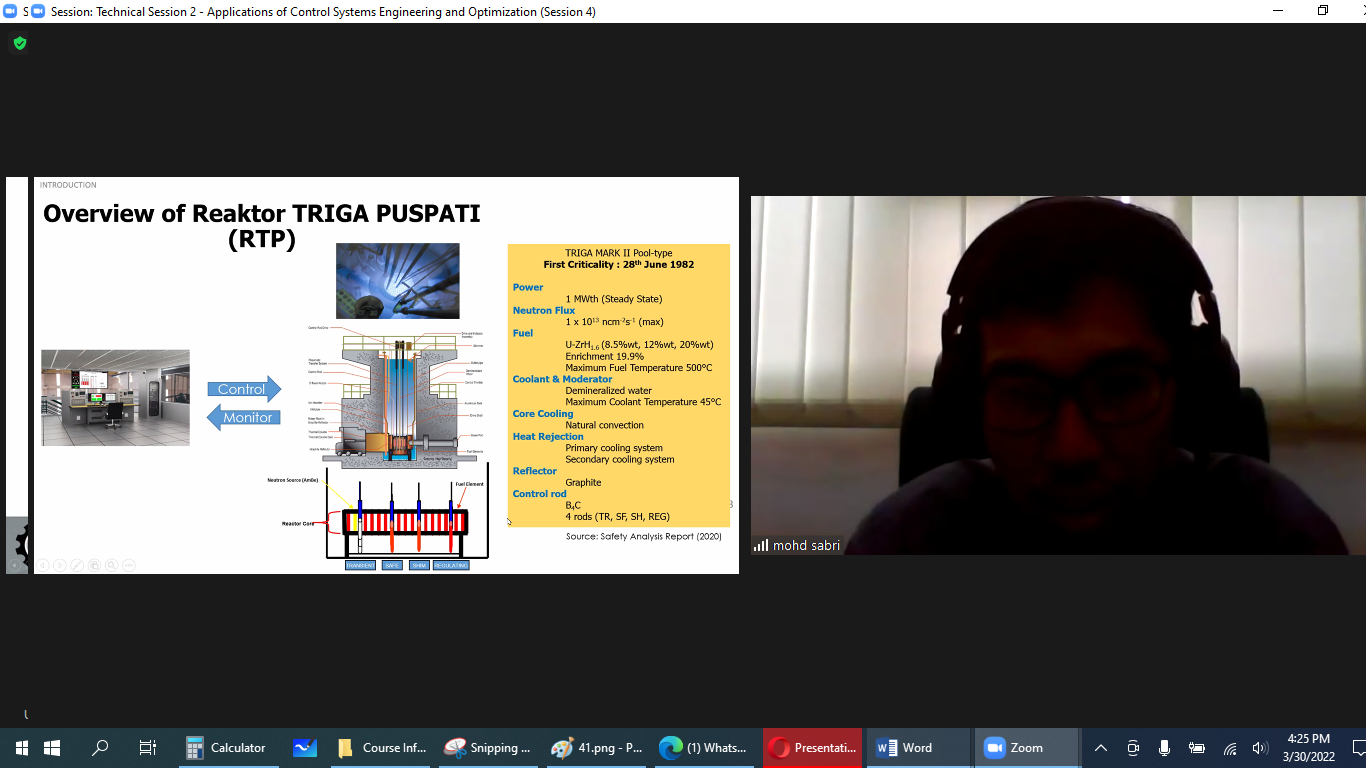Click the see all slides icon
Viewport: 1366px width, 768px height.
94,565
